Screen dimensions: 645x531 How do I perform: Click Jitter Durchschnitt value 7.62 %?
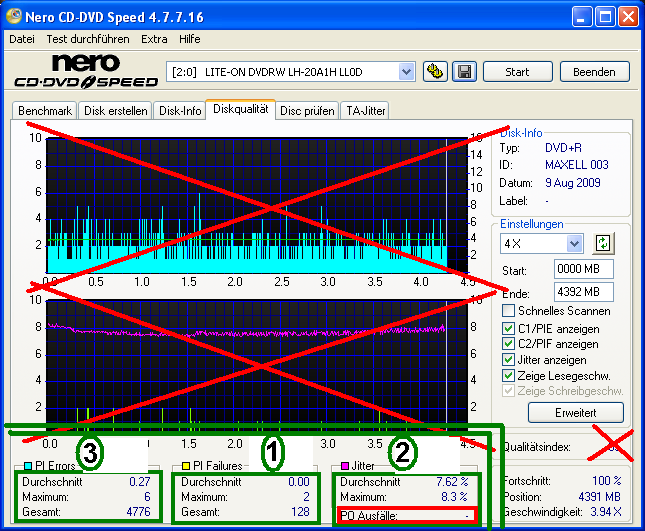tap(452, 482)
